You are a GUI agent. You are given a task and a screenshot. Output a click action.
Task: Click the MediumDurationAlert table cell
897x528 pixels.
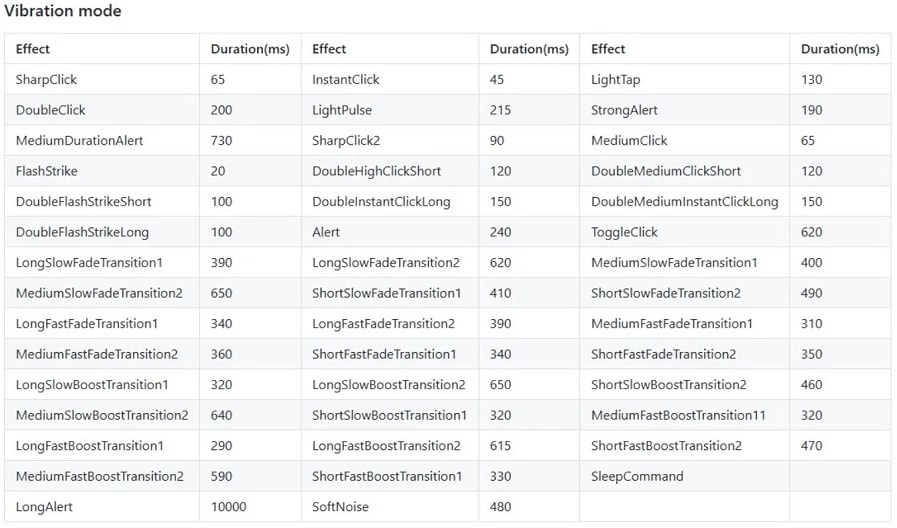pos(79,141)
